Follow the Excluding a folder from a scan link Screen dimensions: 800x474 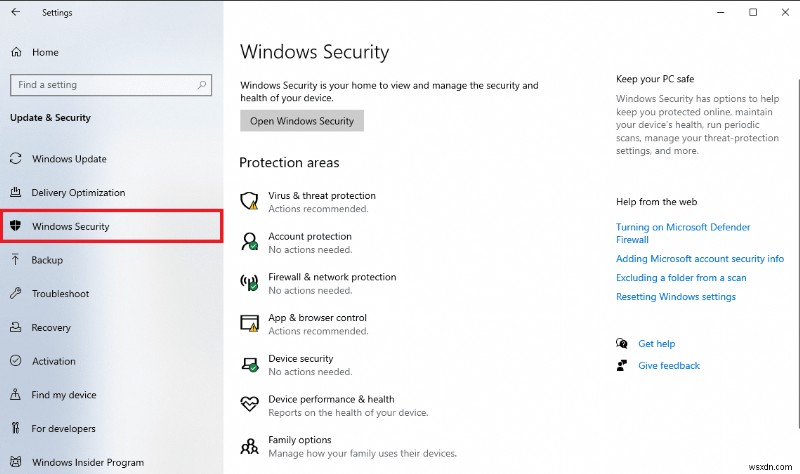pos(681,278)
